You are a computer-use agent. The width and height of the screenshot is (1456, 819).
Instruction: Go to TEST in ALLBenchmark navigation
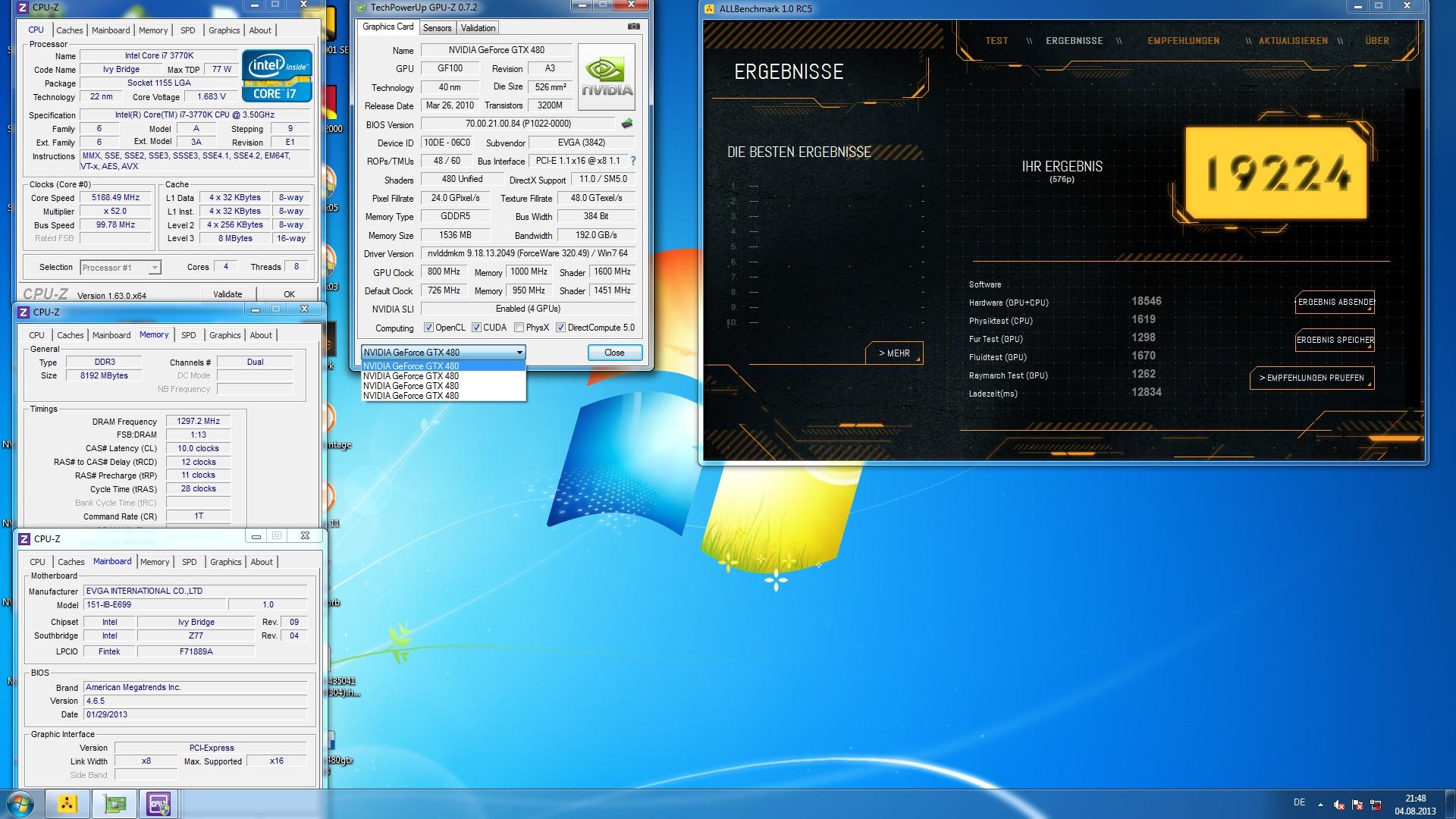coord(996,41)
